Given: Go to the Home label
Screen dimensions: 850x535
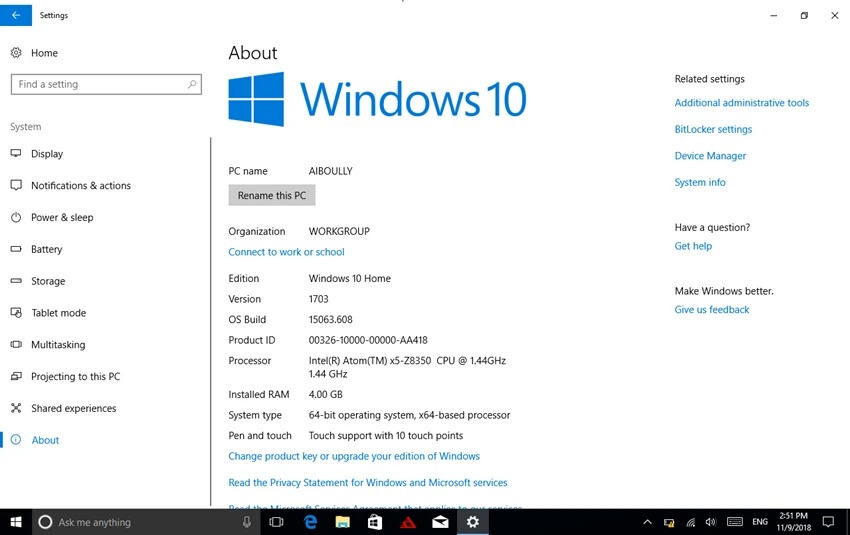Looking at the screenshot, I should [x=44, y=53].
